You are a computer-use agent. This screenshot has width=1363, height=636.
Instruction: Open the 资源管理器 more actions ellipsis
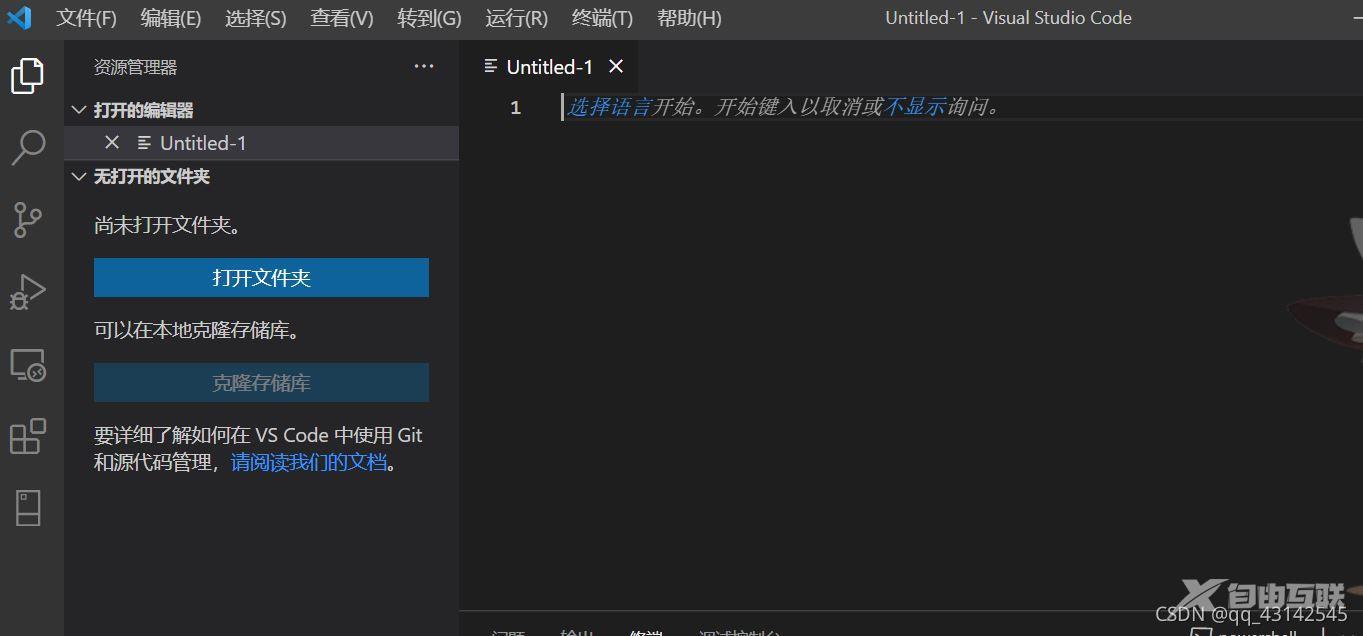pos(424,67)
